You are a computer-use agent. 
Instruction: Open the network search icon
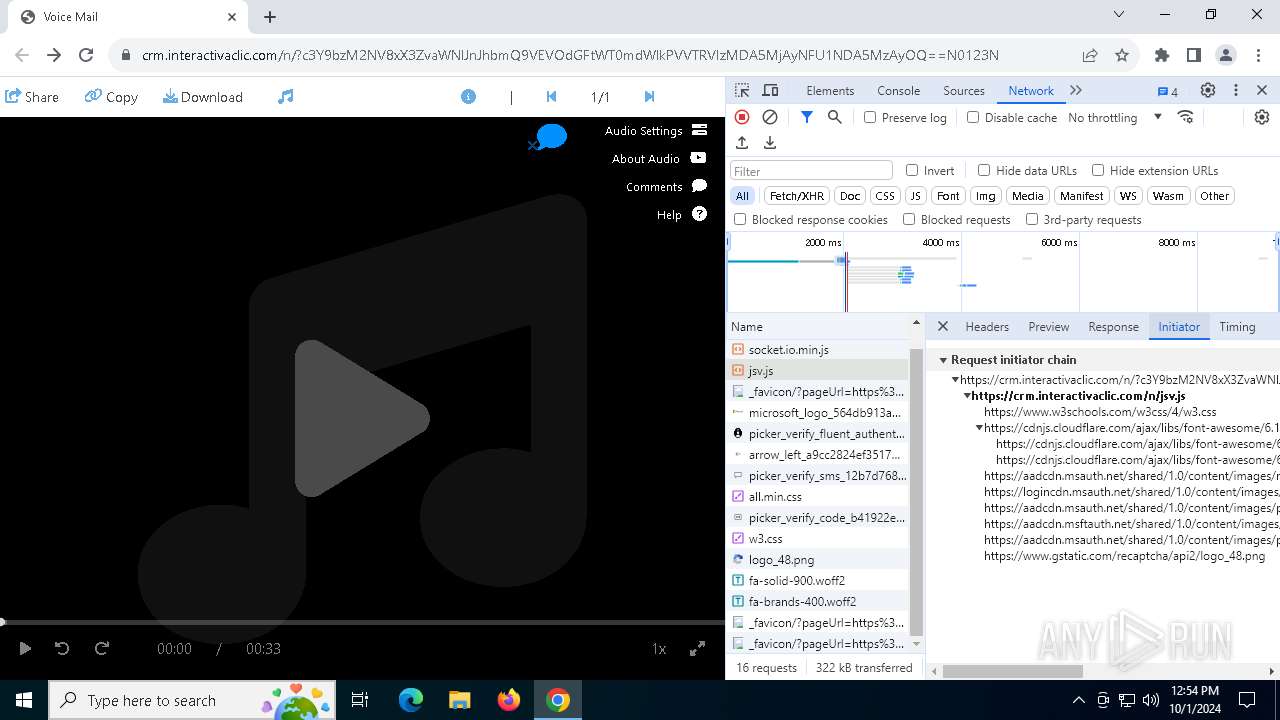pyautogui.click(x=835, y=117)
